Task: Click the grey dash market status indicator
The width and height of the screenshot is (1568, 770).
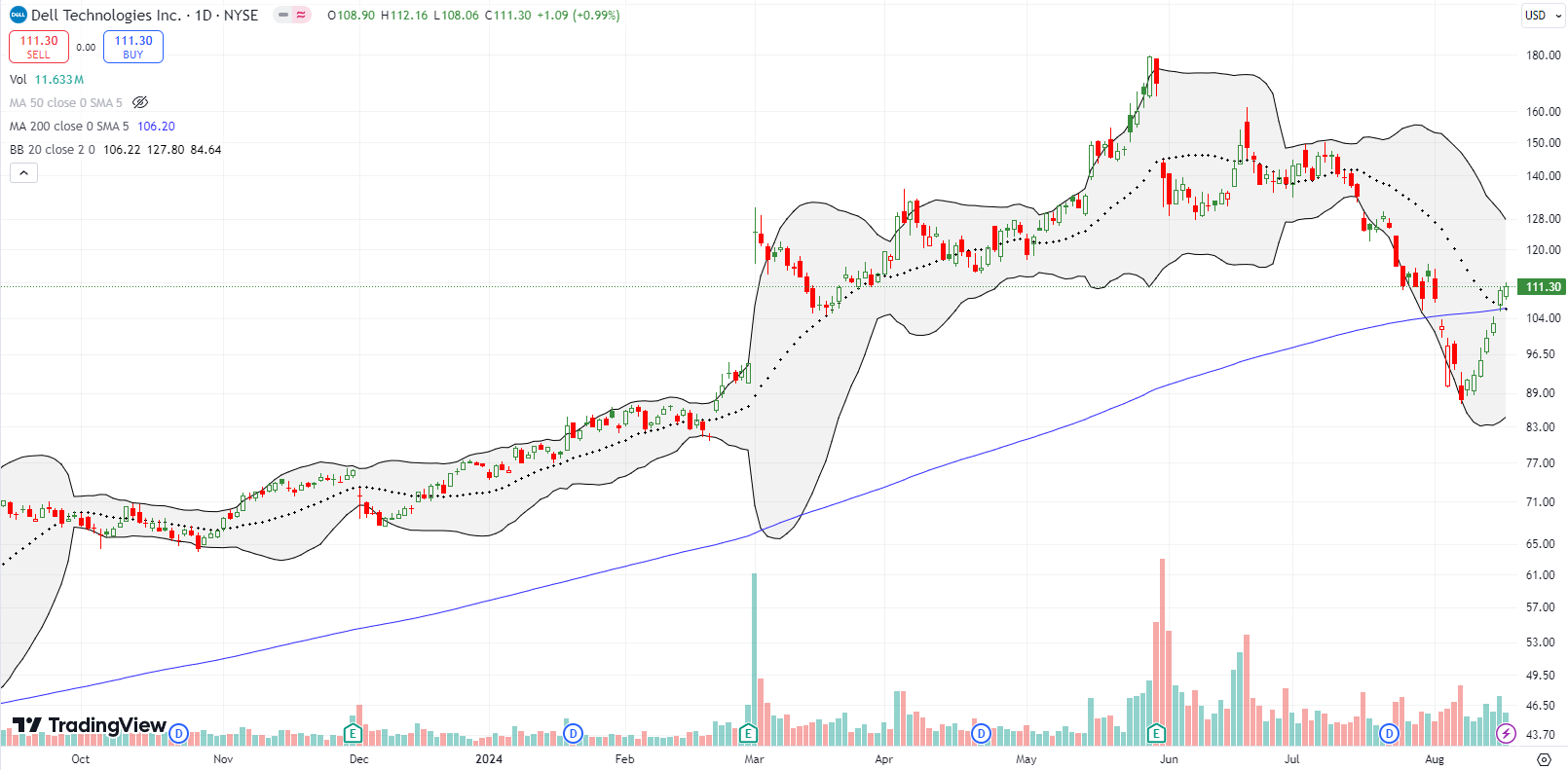Action: pos(282,15)
